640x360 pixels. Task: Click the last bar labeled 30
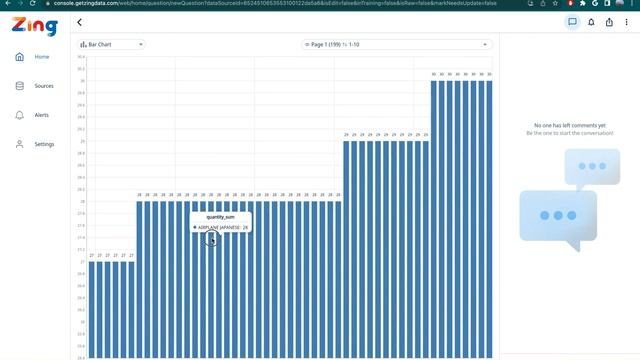489,220
